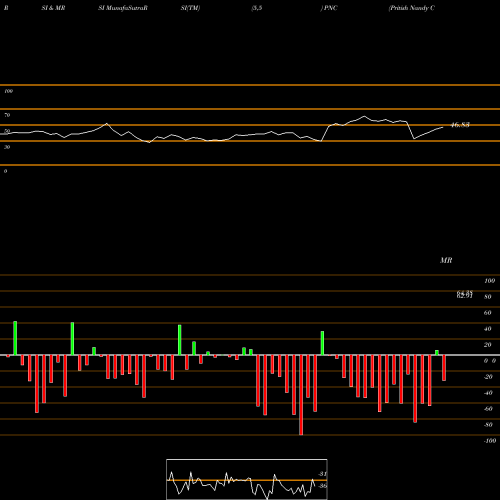Click the '40' label on MR axis

(488, 329)
